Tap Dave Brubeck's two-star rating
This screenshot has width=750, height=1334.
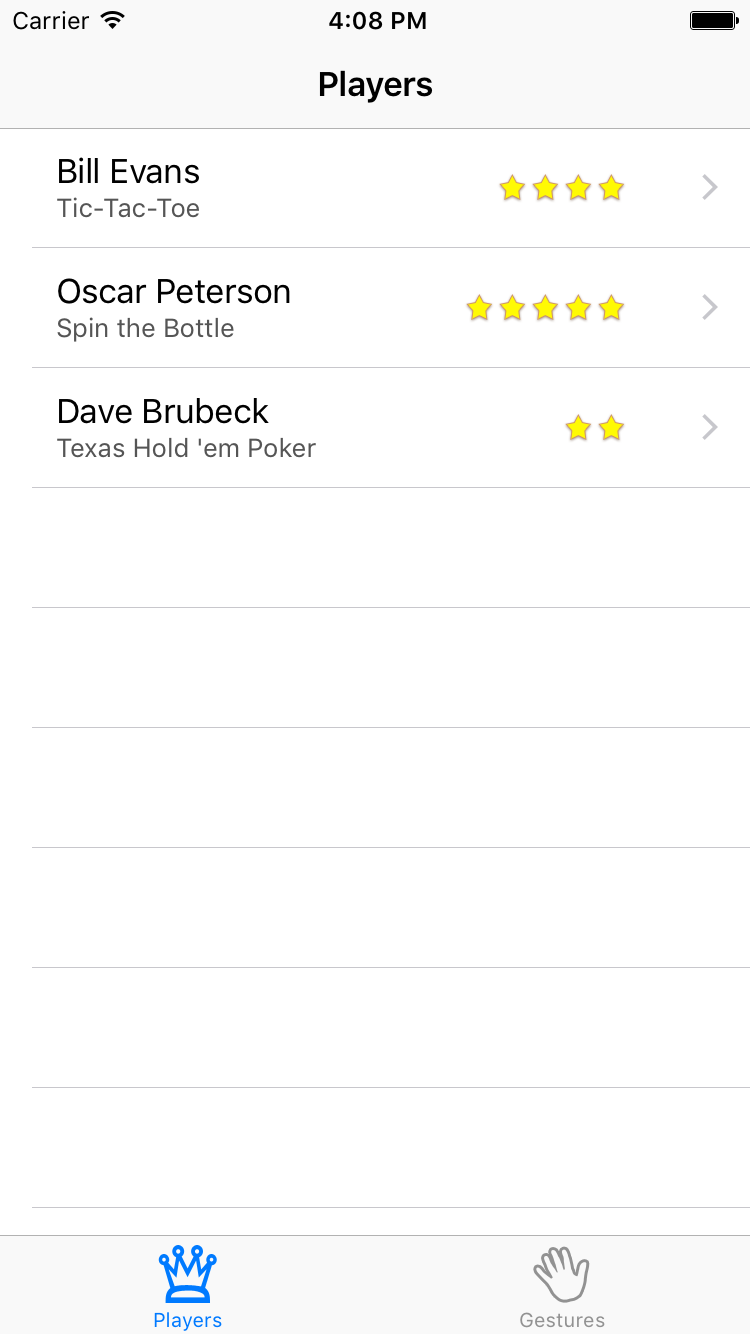coord(594,428)
